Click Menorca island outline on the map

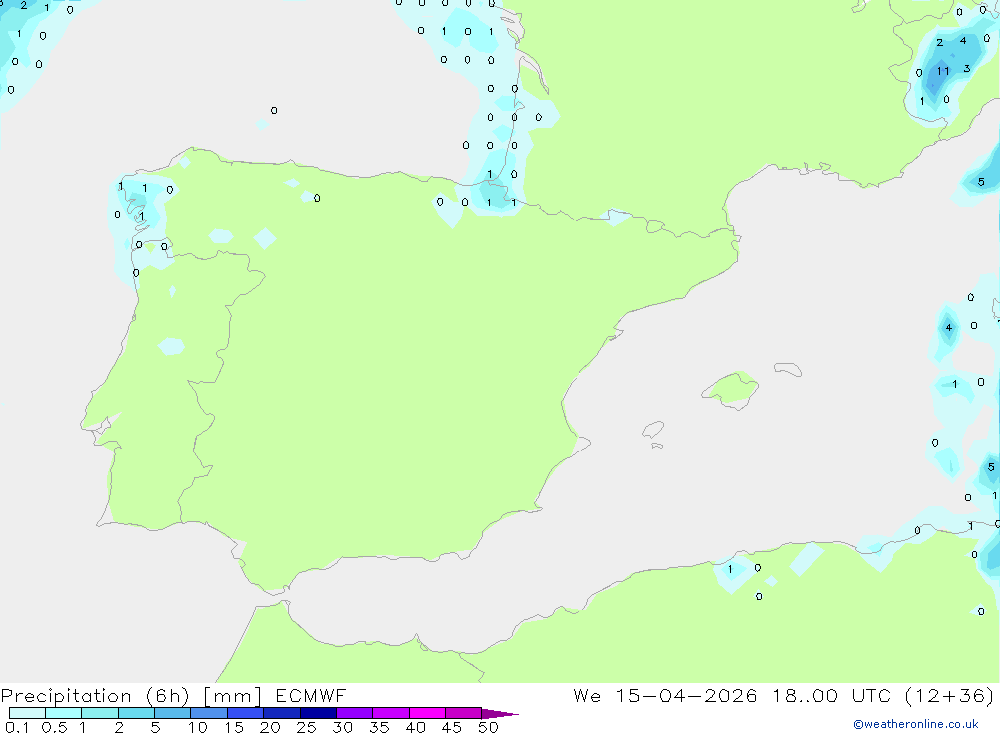click(x=788, y=369)
